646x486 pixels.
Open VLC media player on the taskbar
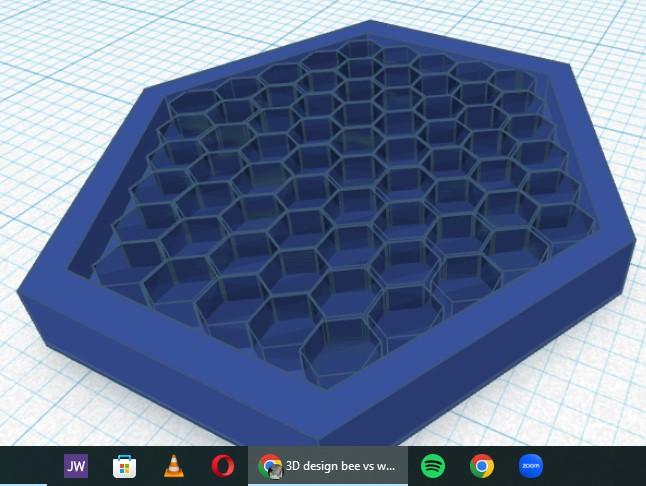click(x=173, y=466)
